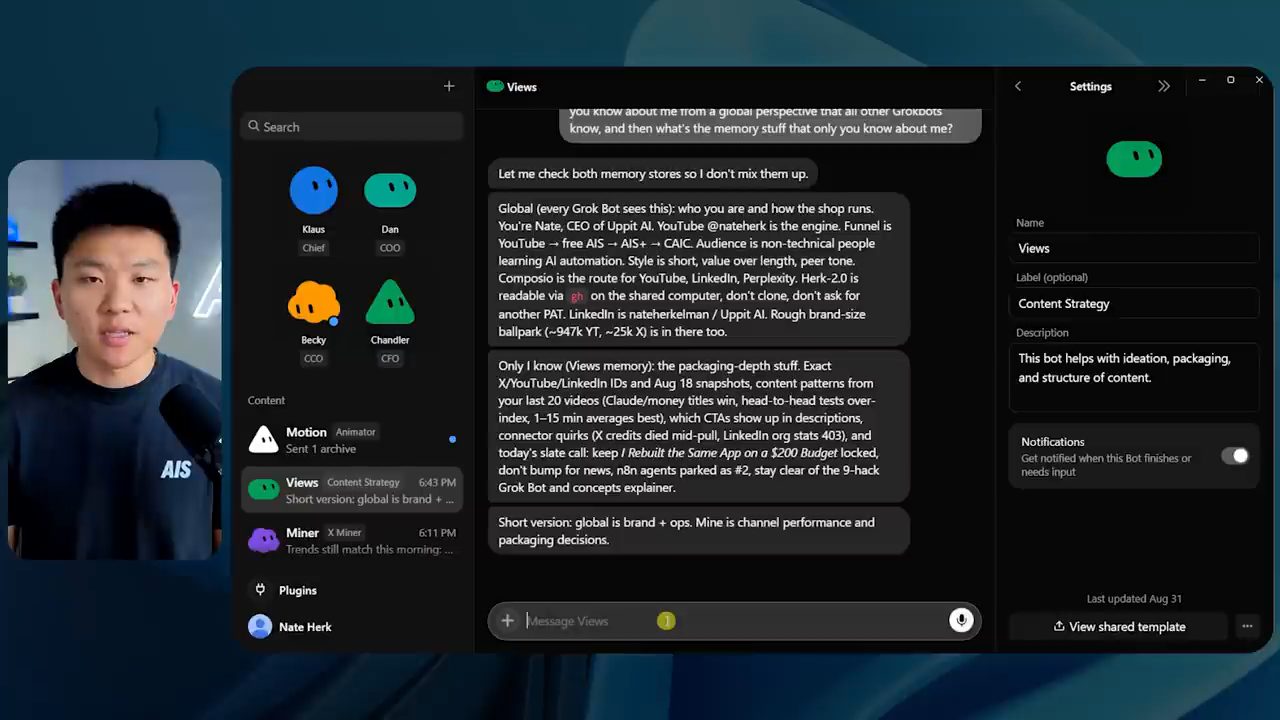Click the Search field in sidebar
This screenshot has height=720, width=1280.
pyautogui.click(x=352, y=127)
